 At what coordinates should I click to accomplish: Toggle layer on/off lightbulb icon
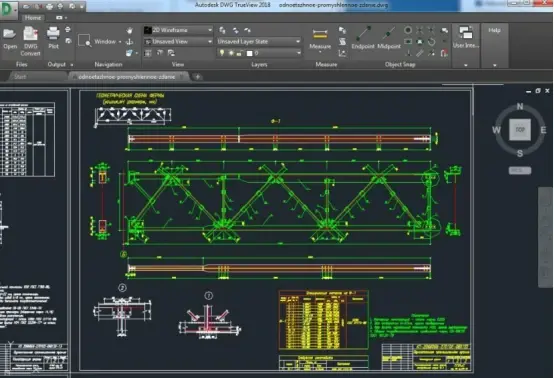[222, 53]
